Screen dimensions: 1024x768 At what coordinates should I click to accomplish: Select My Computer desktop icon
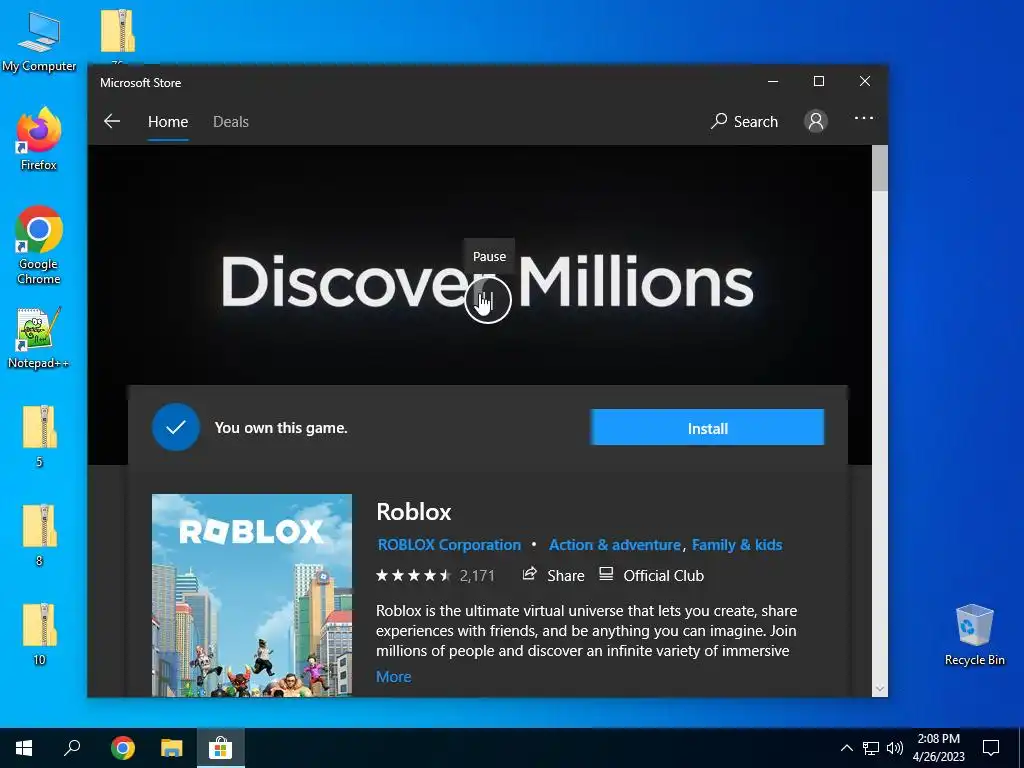39,42
